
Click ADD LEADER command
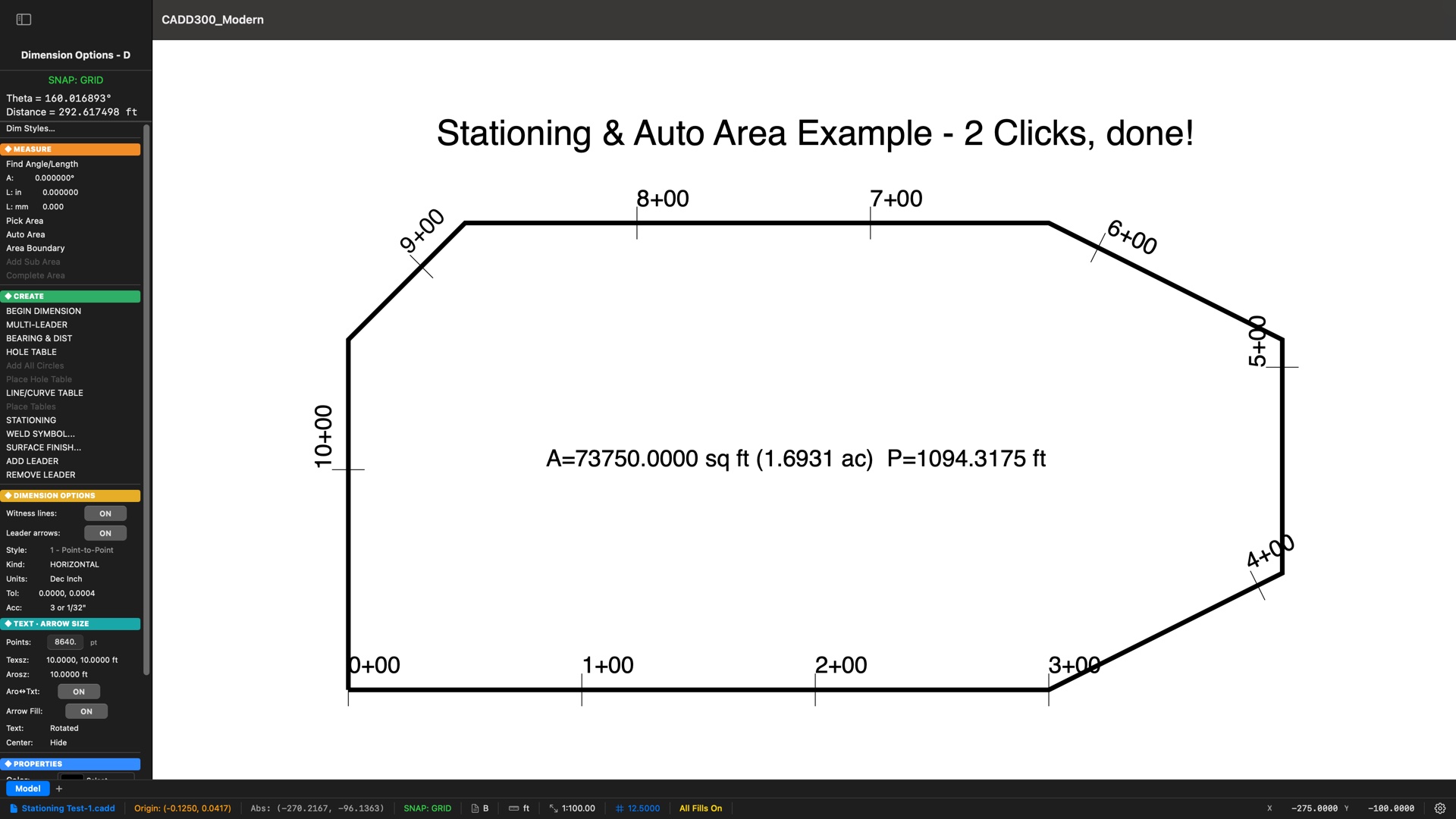(x=33, y=462)
